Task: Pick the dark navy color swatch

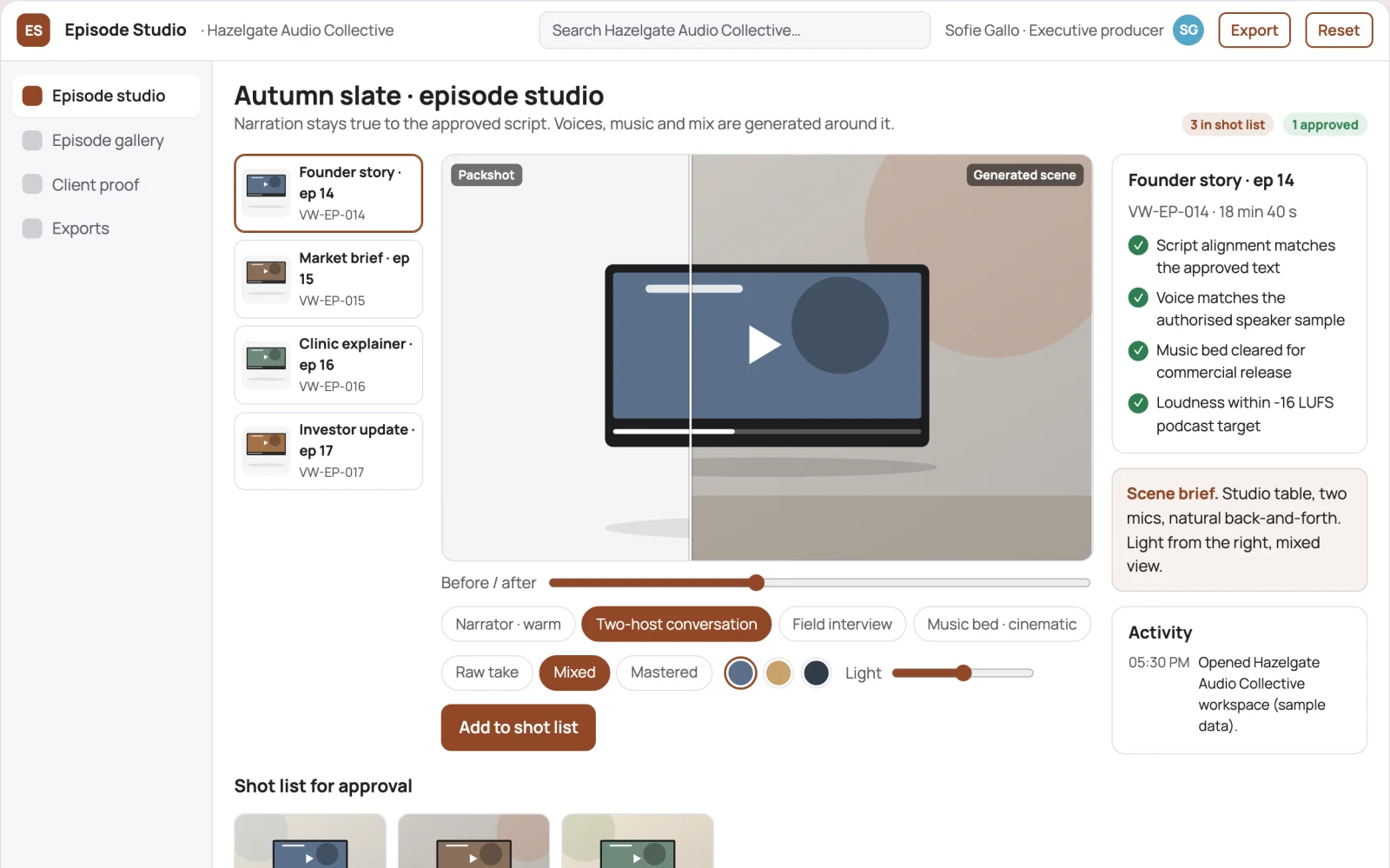Action: (x=816, y=673)
